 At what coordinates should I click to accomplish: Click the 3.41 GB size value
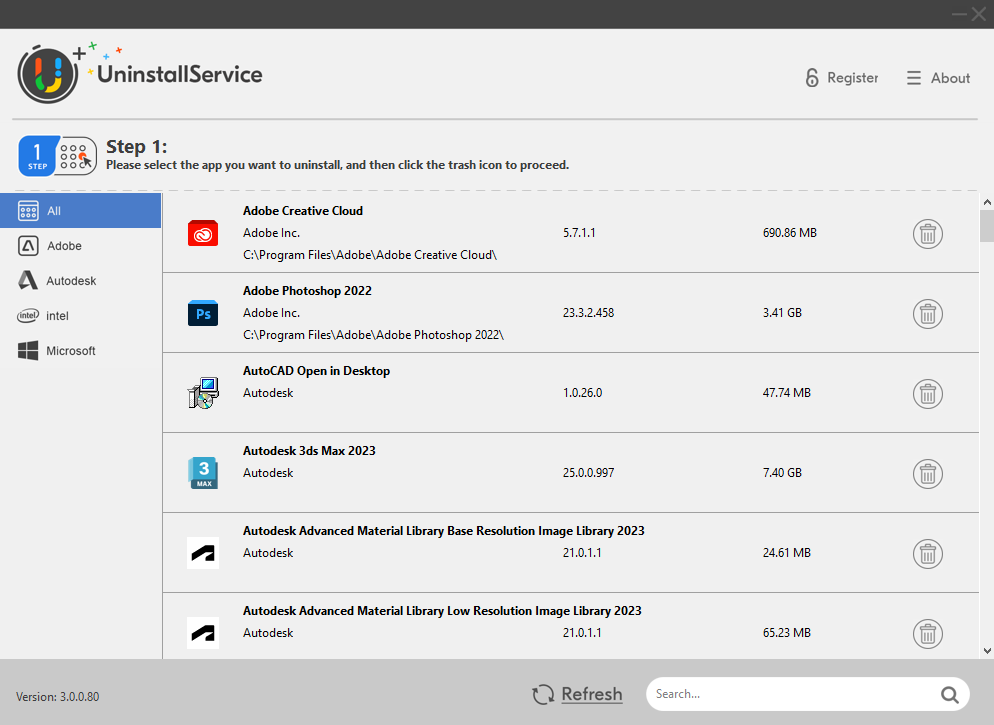782,312
